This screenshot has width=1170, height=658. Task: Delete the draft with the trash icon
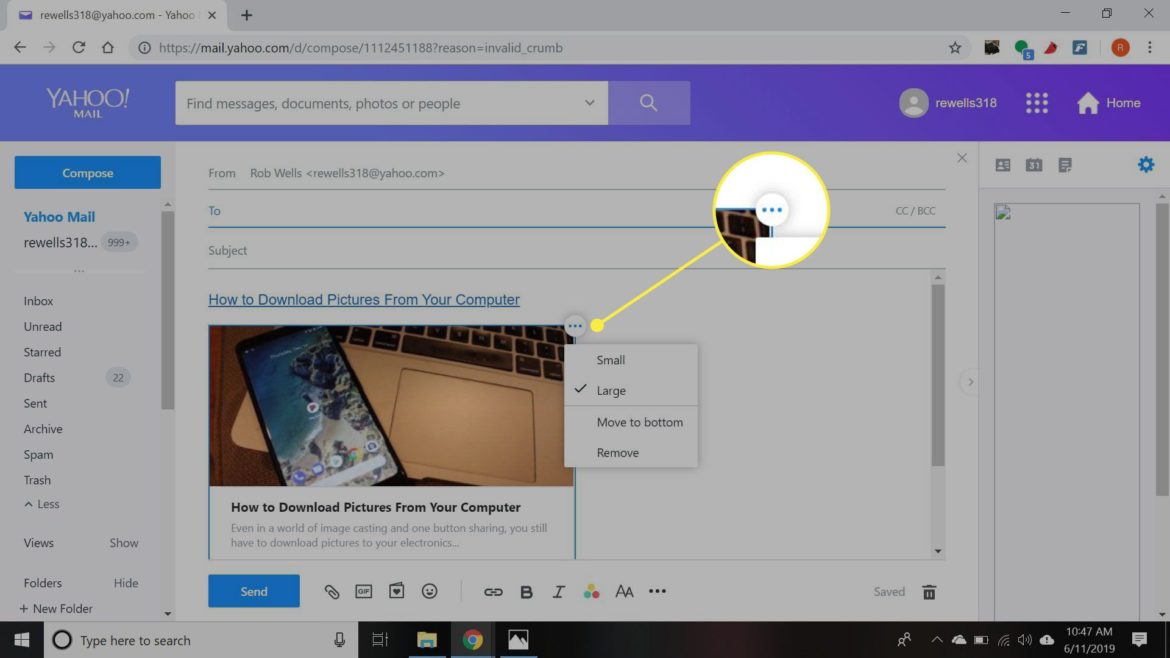929,592
